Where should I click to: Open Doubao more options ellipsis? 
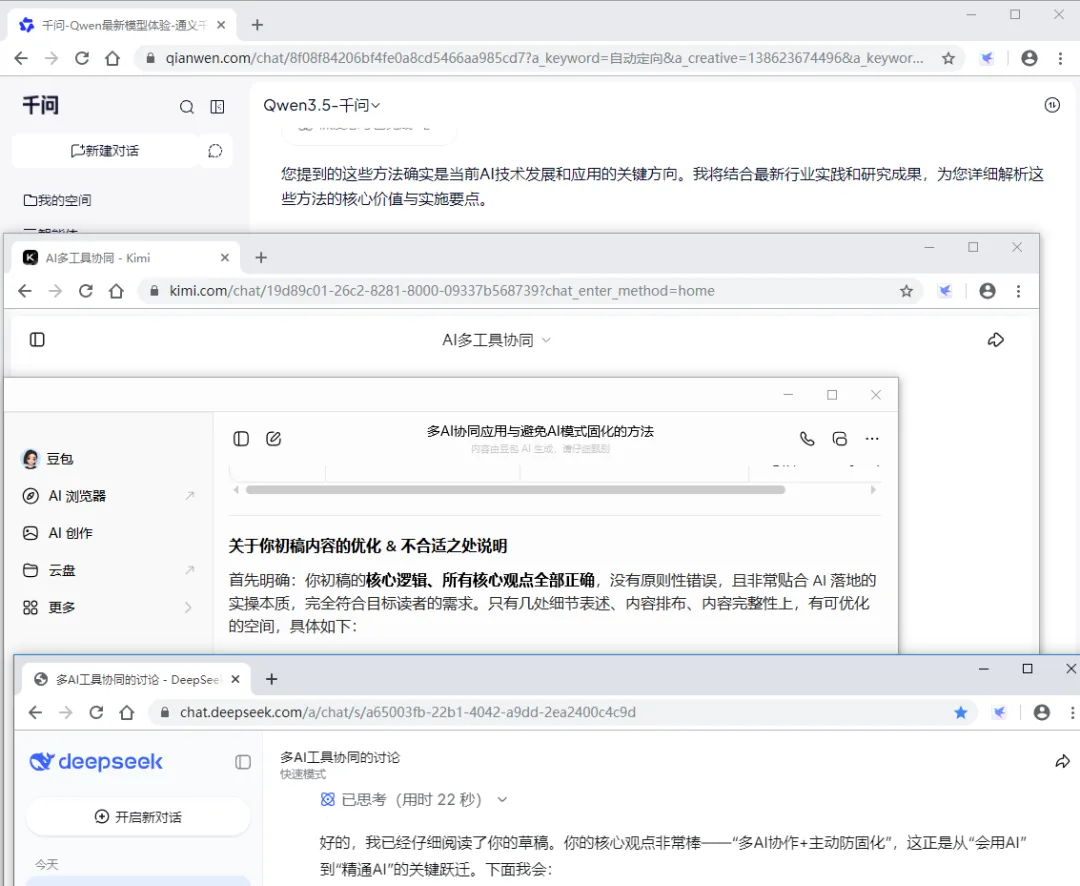pos(872,439)
